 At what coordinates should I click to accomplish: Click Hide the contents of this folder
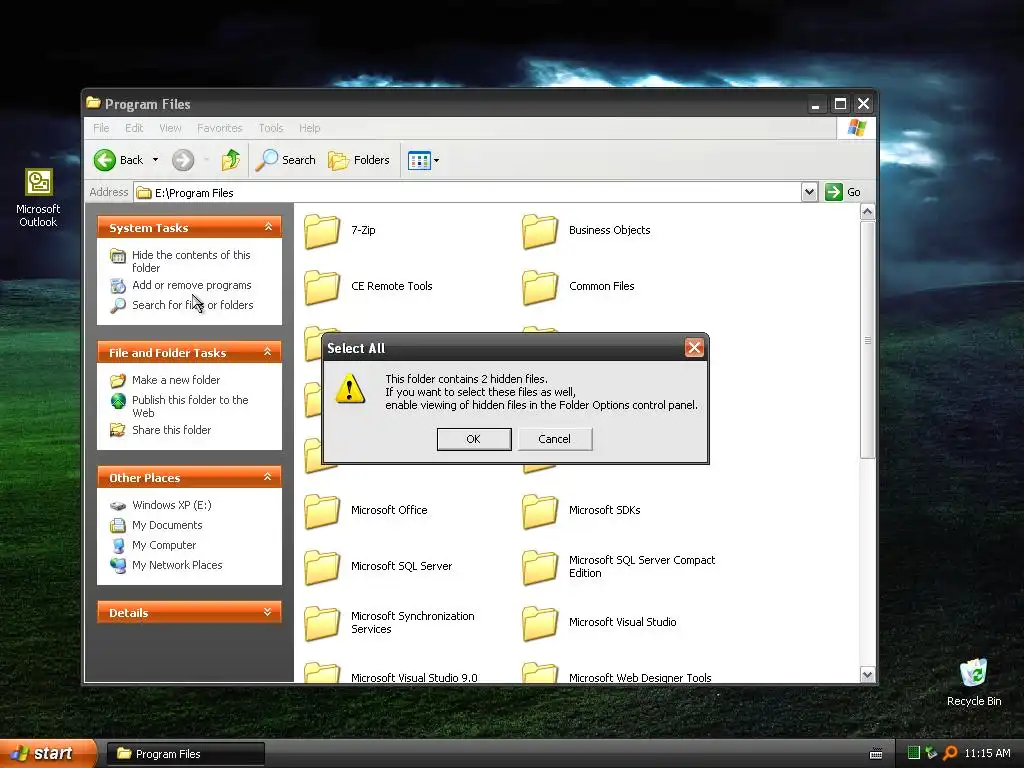pyautogui.click(x=191, y=261)
